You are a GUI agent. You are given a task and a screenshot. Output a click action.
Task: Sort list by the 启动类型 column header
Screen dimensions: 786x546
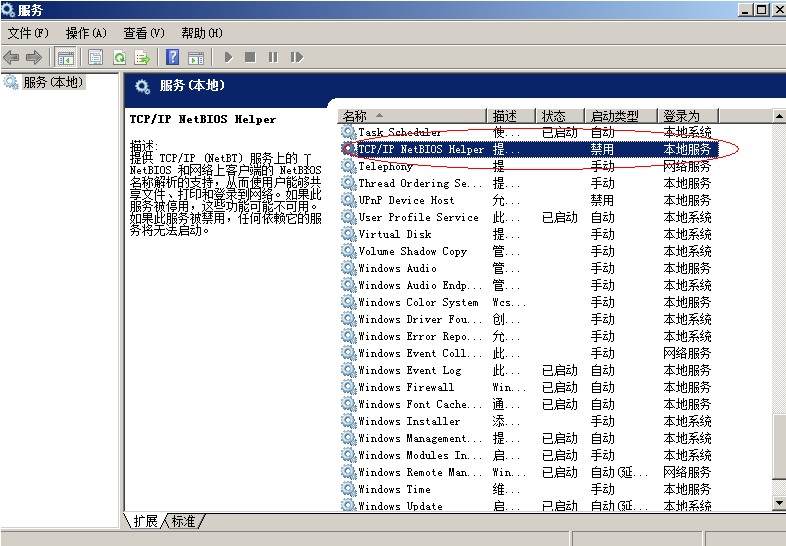point(620,116)
